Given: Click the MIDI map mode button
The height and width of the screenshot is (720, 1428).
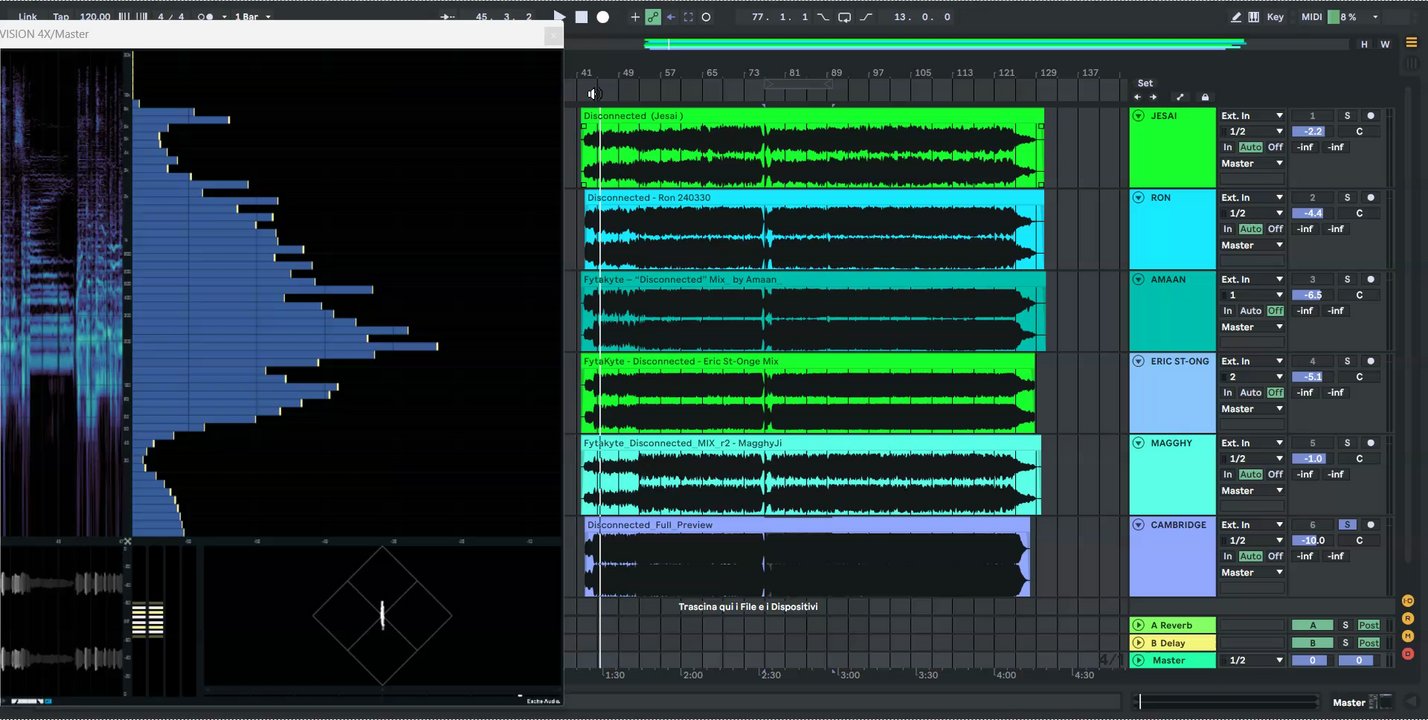Looking at the screenshot, I should point(1311,17).
